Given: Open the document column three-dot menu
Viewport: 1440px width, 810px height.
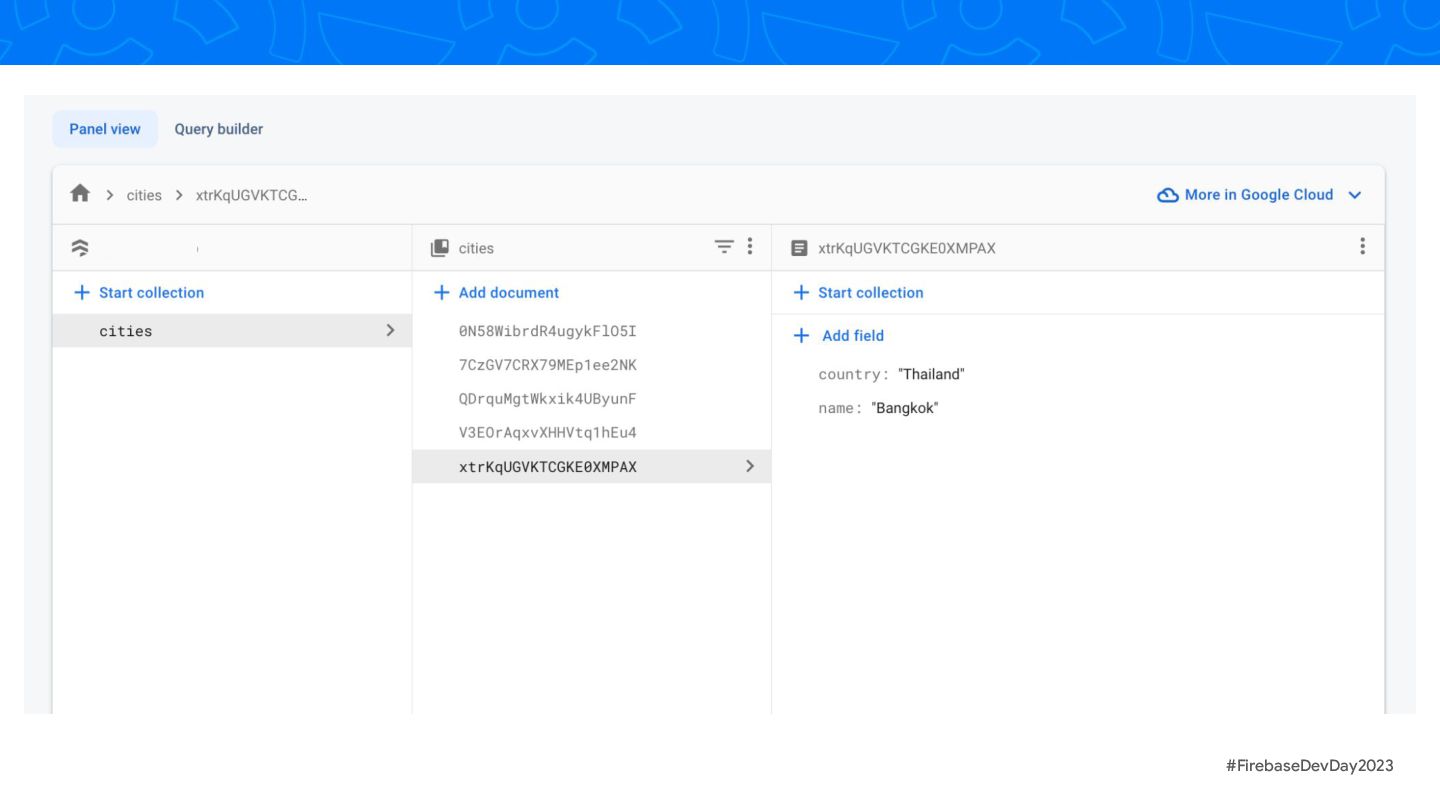Looking at the screenshot, I should pos(1362,246).
